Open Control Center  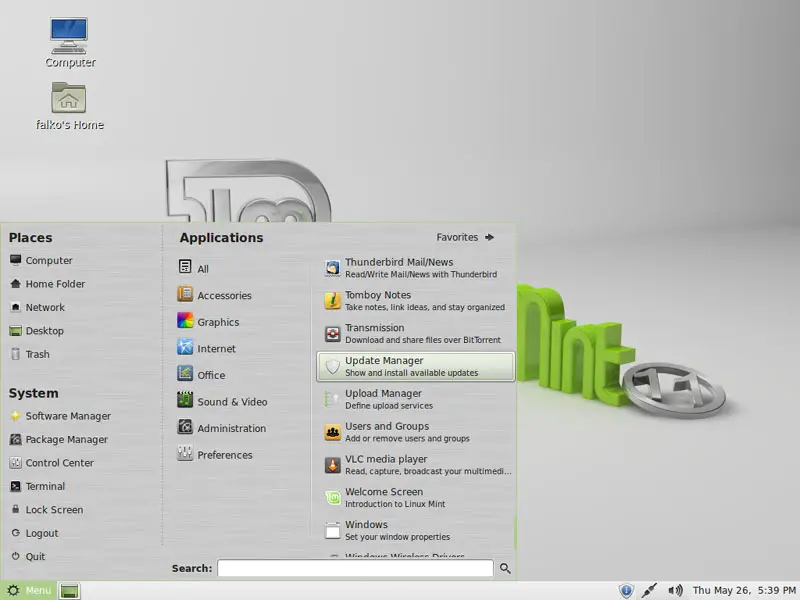[52, 463]
